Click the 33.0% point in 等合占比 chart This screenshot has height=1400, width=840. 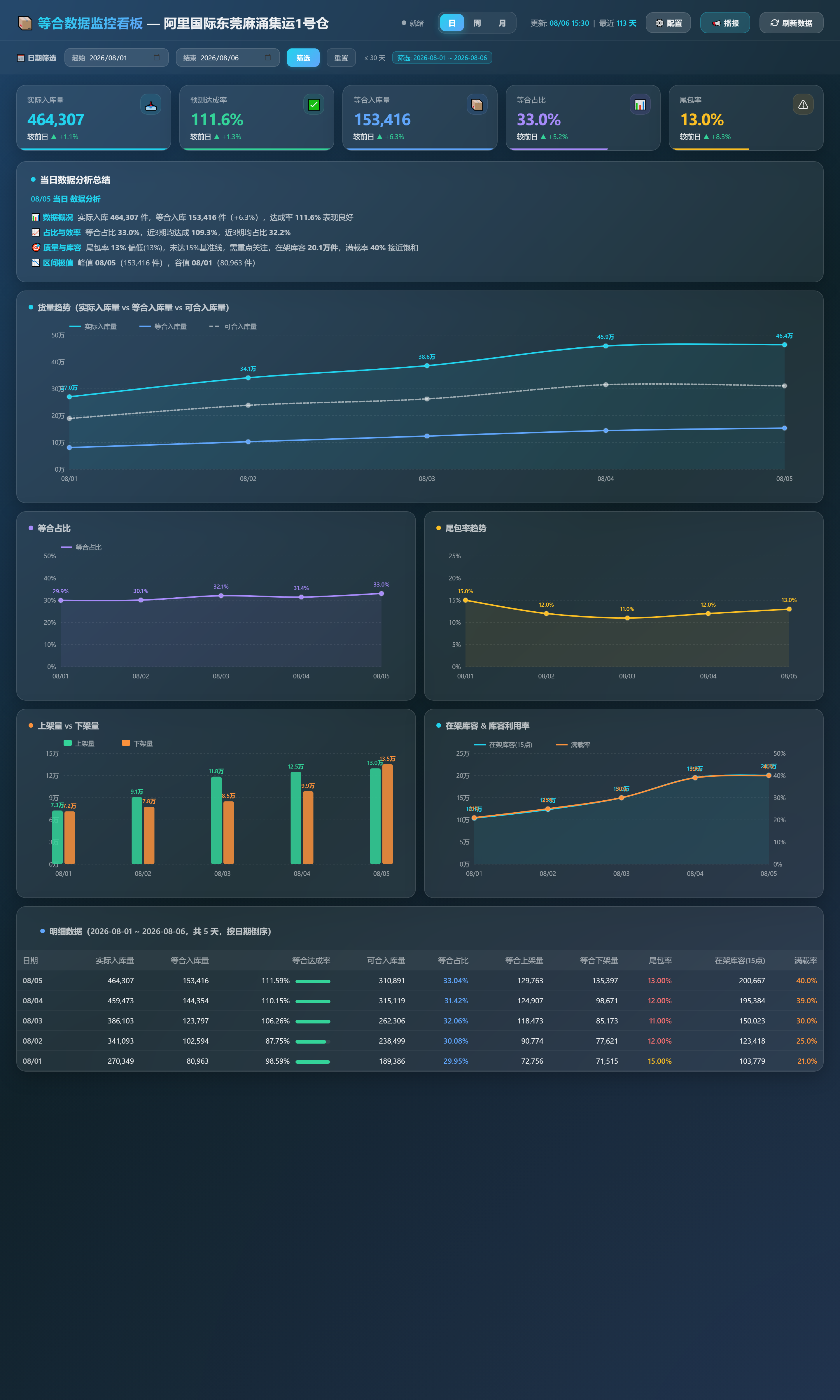coord(381,594)
